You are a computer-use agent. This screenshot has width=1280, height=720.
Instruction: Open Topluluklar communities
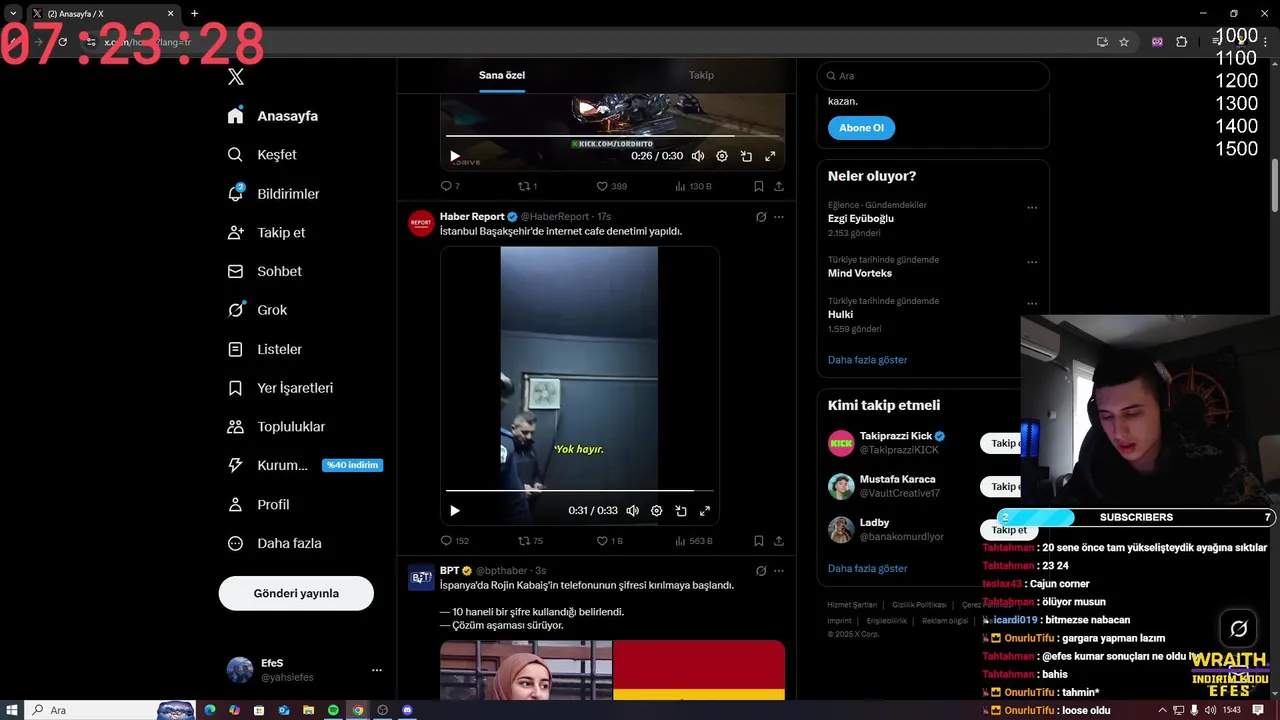point(276,427)
